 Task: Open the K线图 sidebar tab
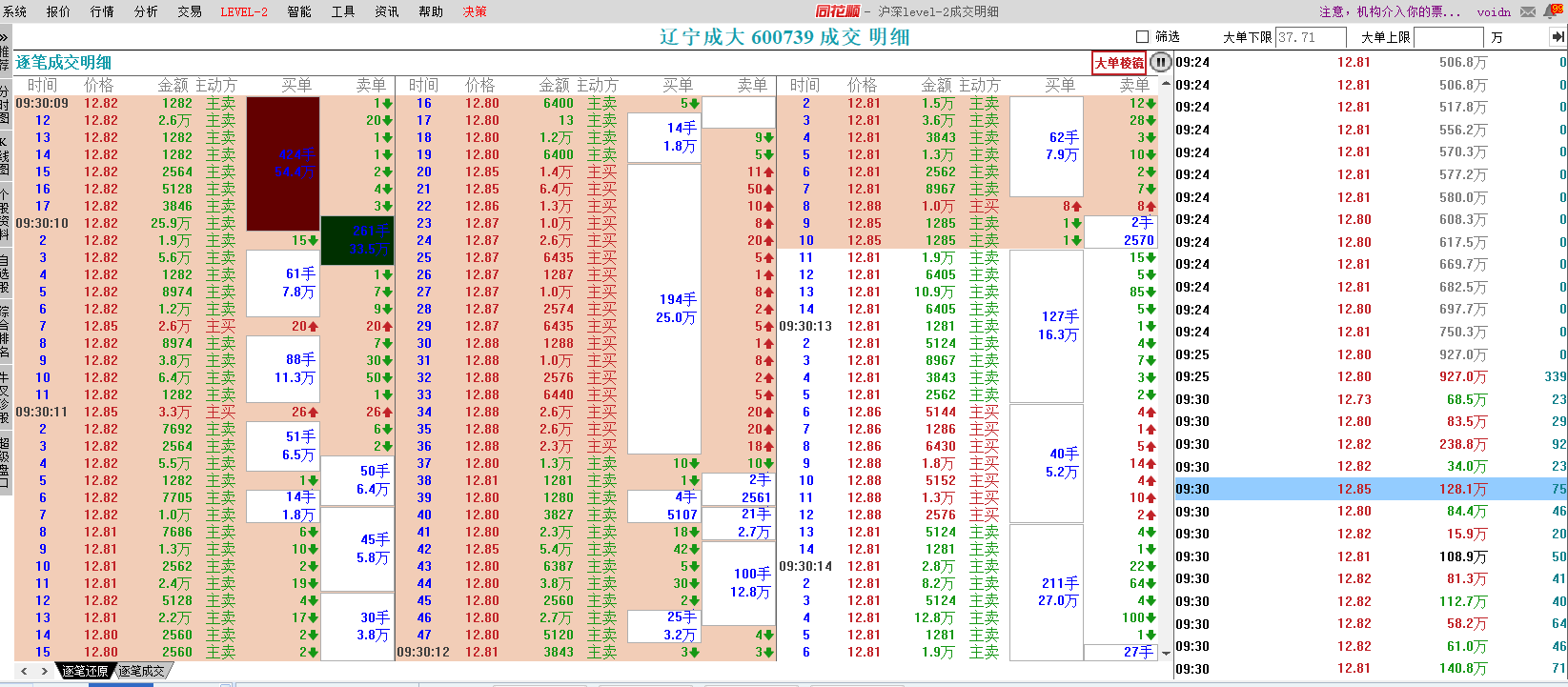point(5,156)
